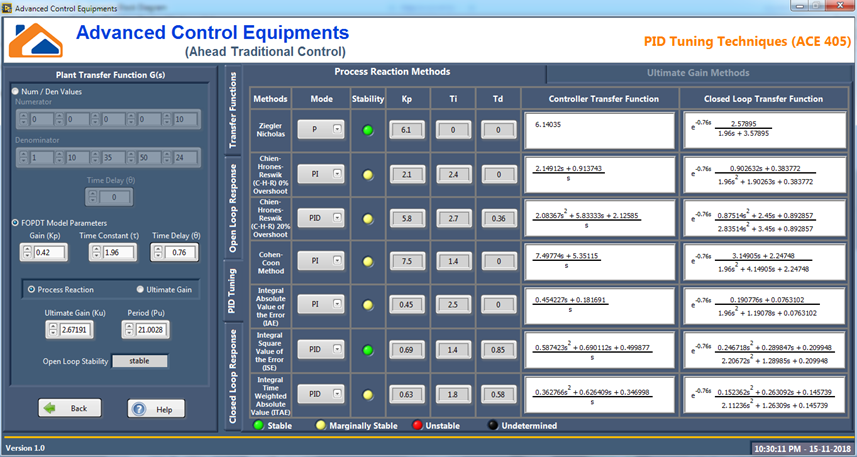This screenshot has height=457, width=857.
Task: Click ITAE row Ti value 1.8
Action: coord(453,394)
